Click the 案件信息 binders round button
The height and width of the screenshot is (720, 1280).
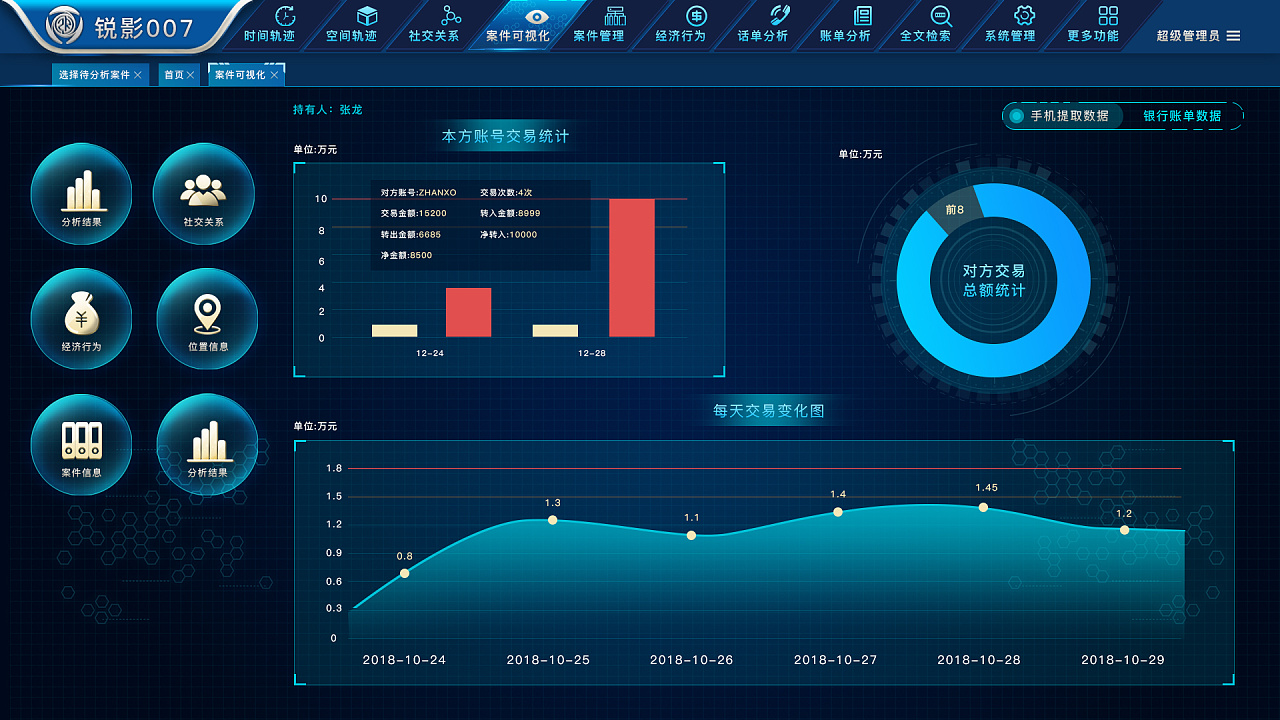tap(81, 444)
